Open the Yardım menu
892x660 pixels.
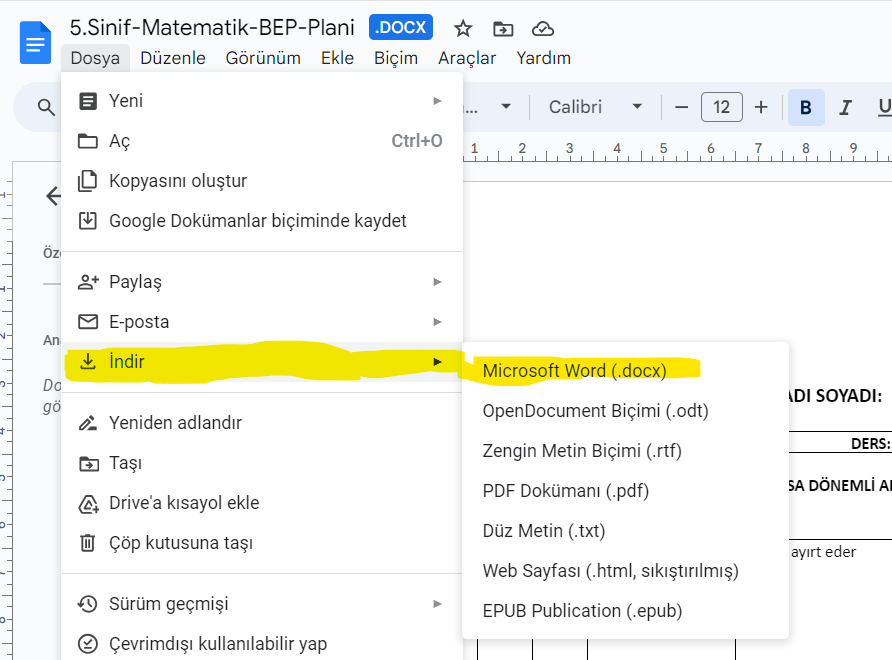click(x=543, y=58)
